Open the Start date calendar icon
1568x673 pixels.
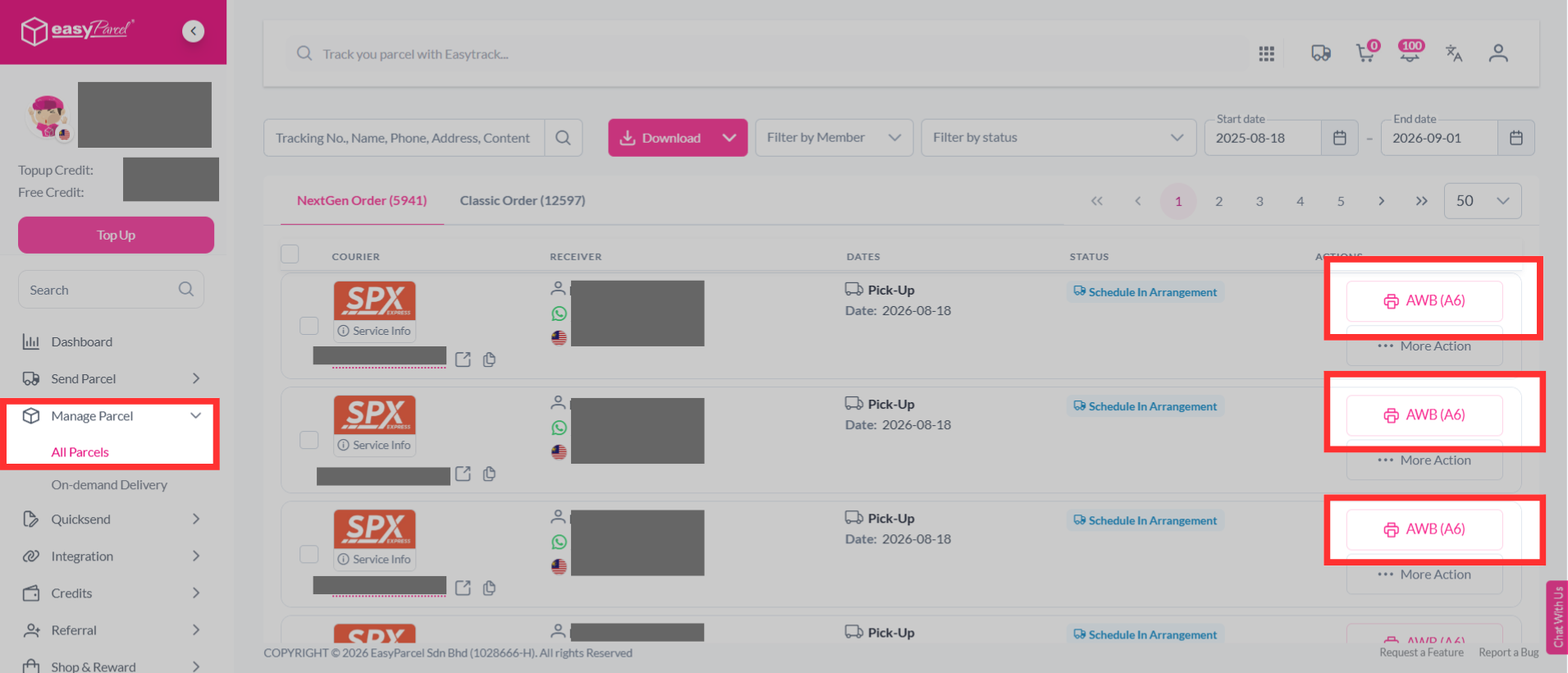click(x=1339, y=138)
